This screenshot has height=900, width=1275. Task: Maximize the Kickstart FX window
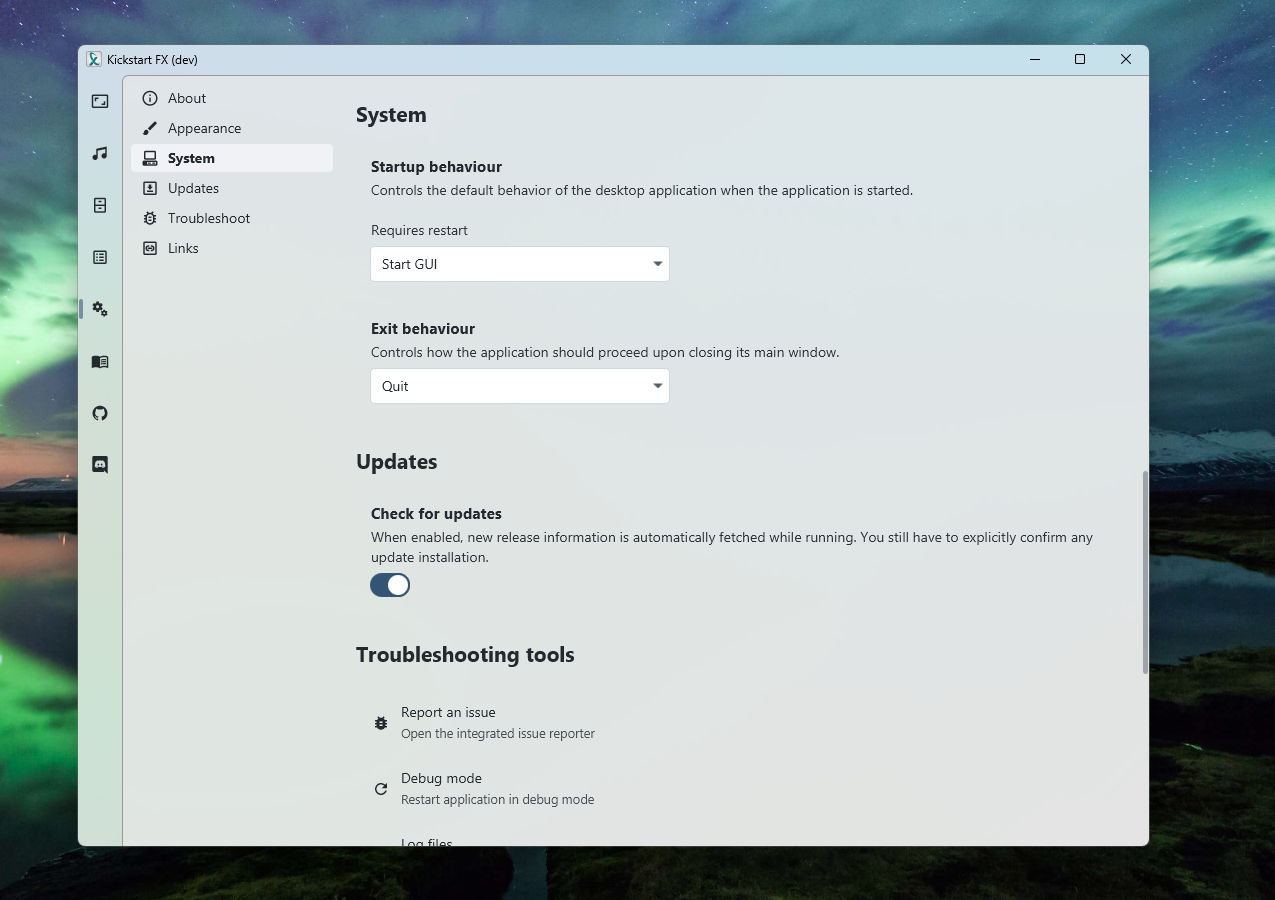point(1080,60)
